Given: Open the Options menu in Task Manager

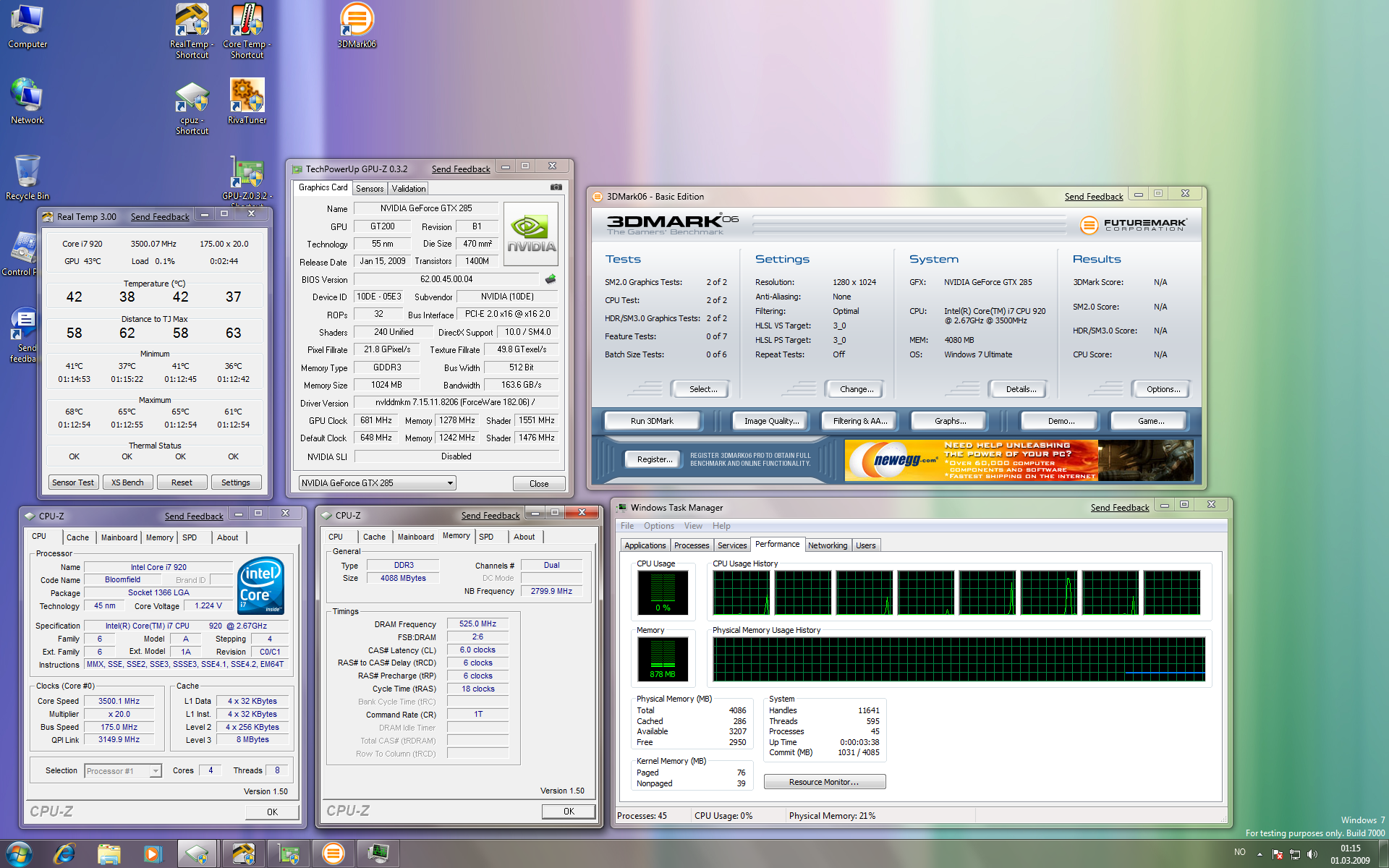Looking at the screenshot, I should [658, 526].
